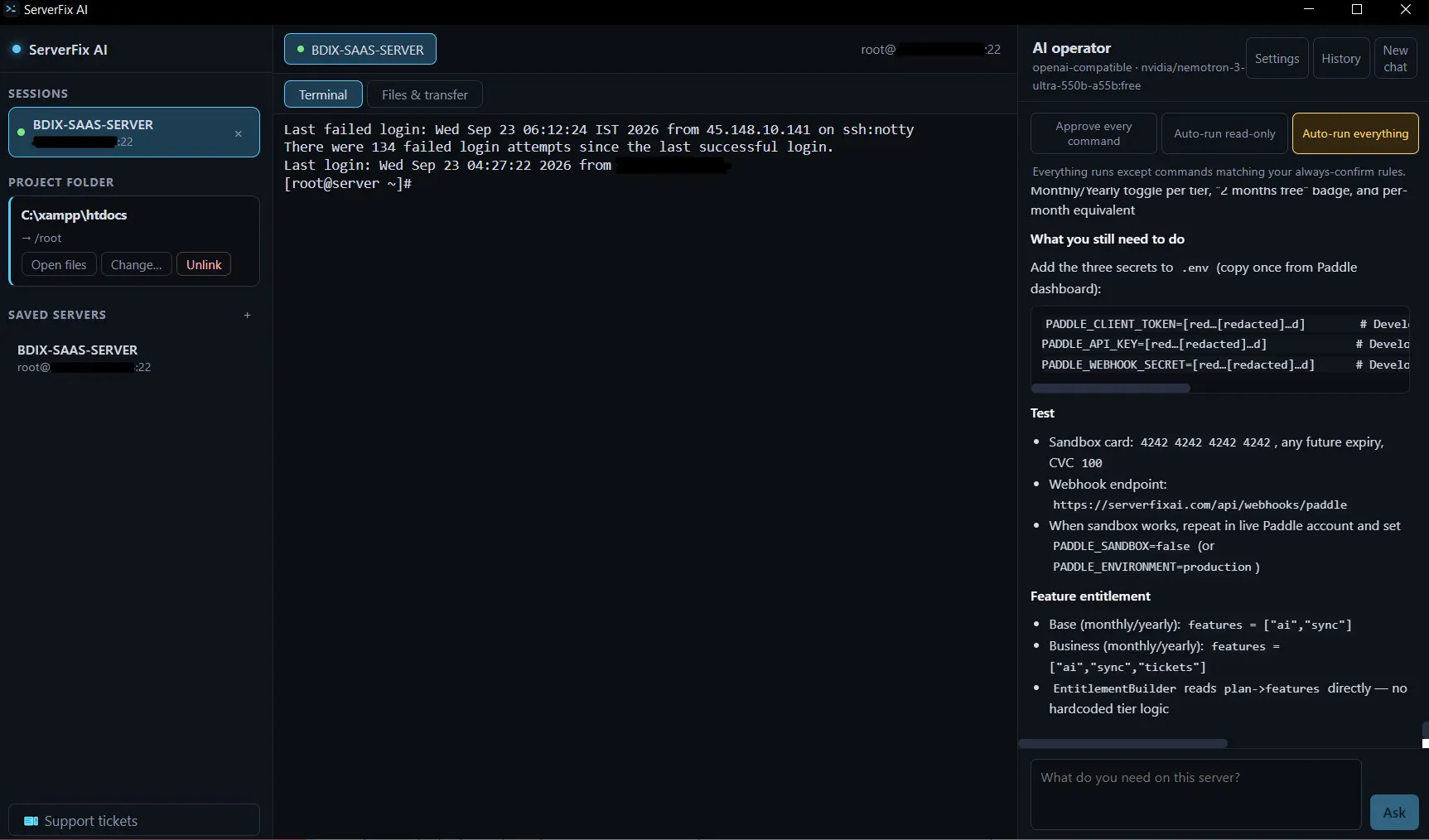Switch to the Terminal tab
1429x840 pixels.
[323, 94]
